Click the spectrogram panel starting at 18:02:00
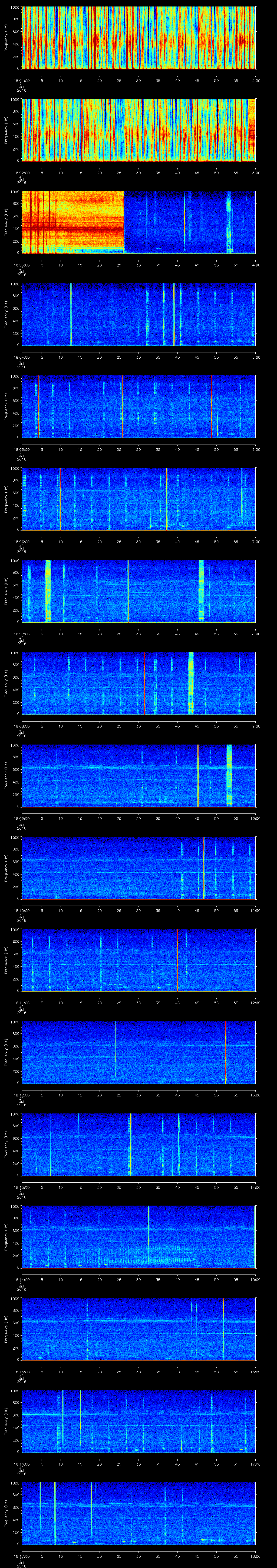This screenshot has height=1568, width=277. click(139, 130)
